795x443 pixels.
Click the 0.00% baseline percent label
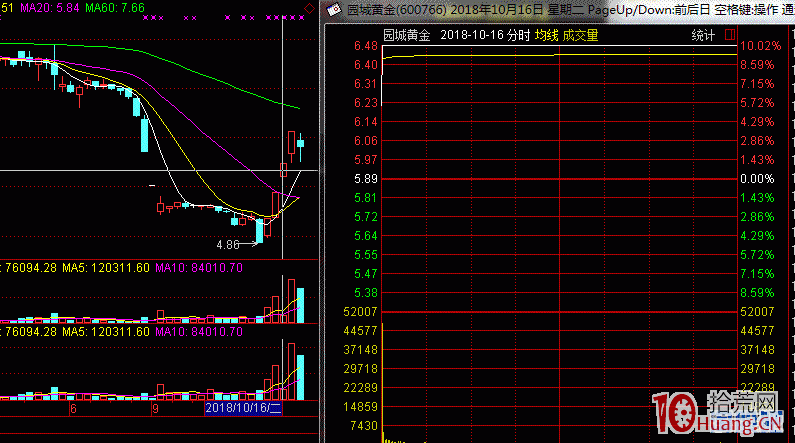click(757, 179)
